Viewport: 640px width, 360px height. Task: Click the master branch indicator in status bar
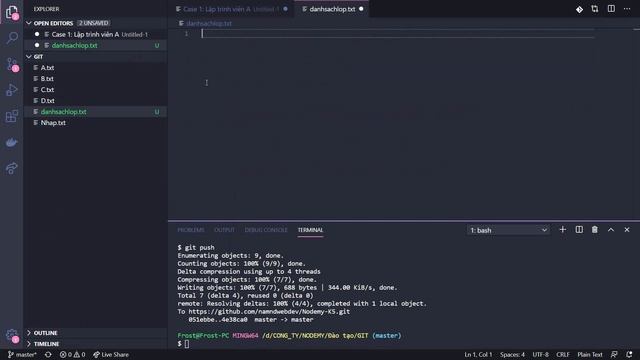tap(22, 355)
